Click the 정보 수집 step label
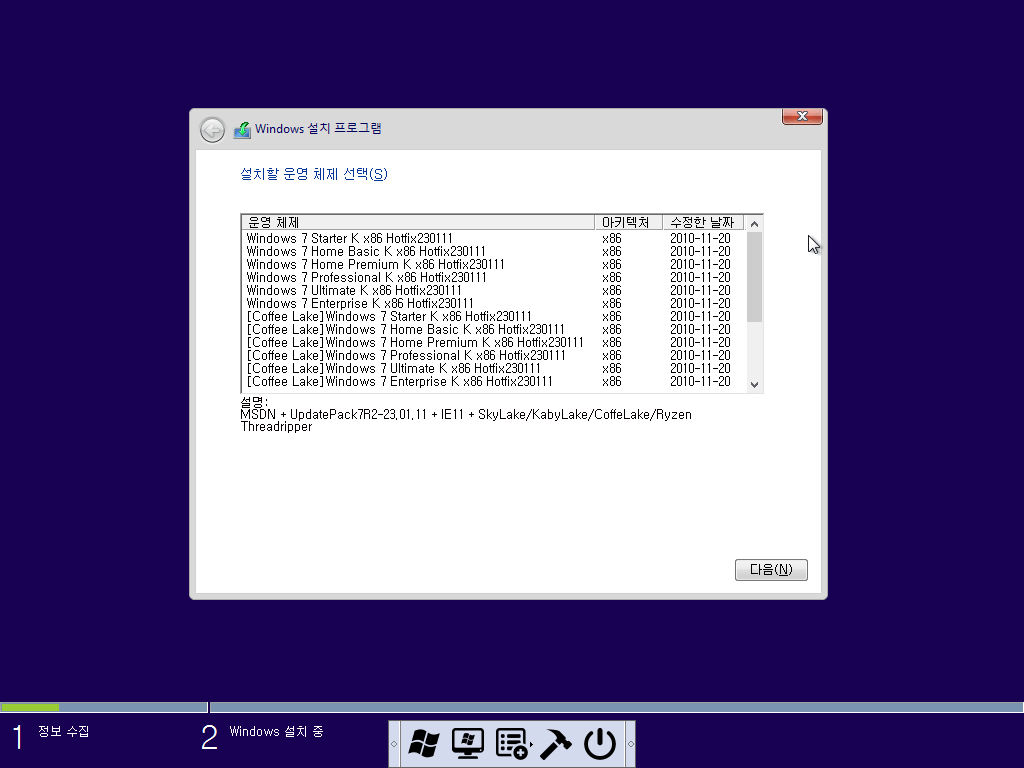 click(63, 731)
